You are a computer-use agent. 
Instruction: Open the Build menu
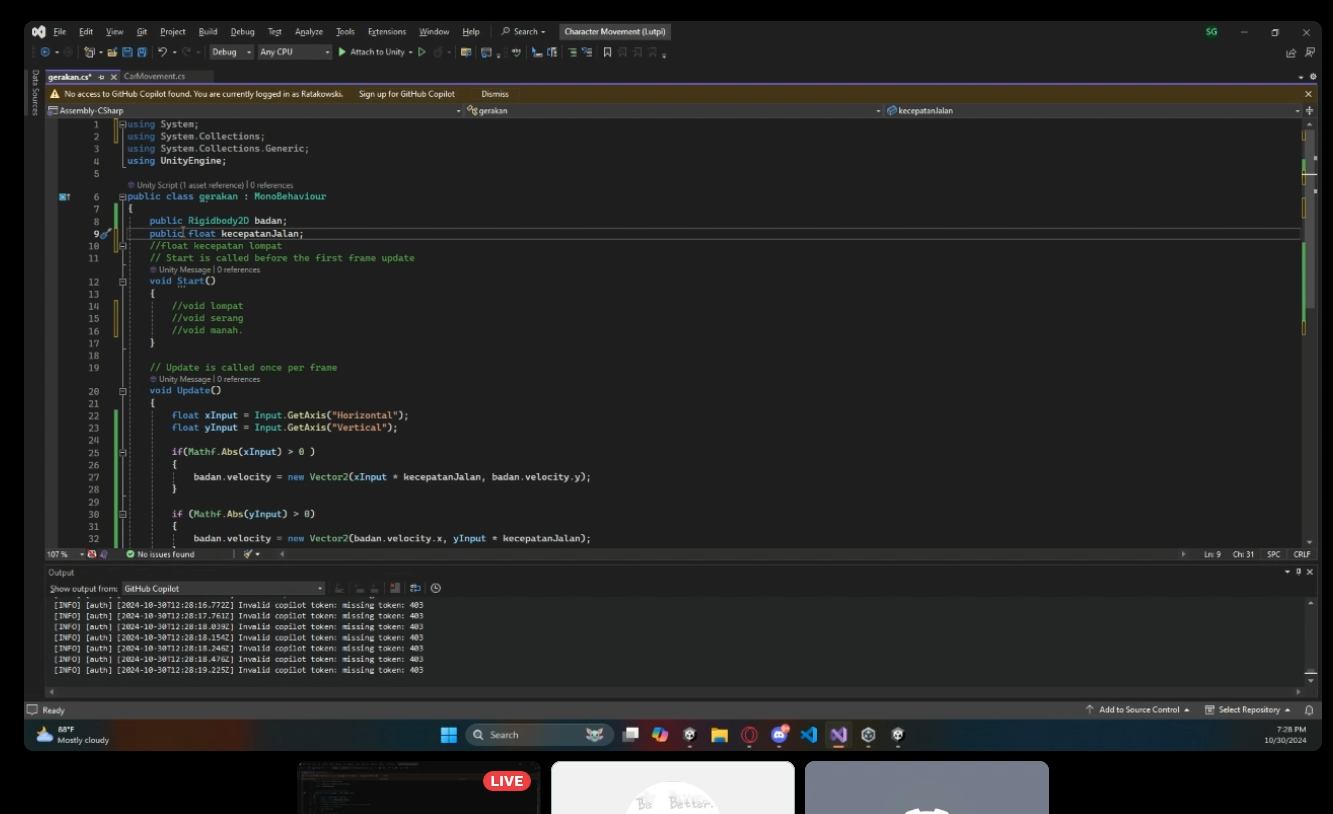[x=208, y=32]
